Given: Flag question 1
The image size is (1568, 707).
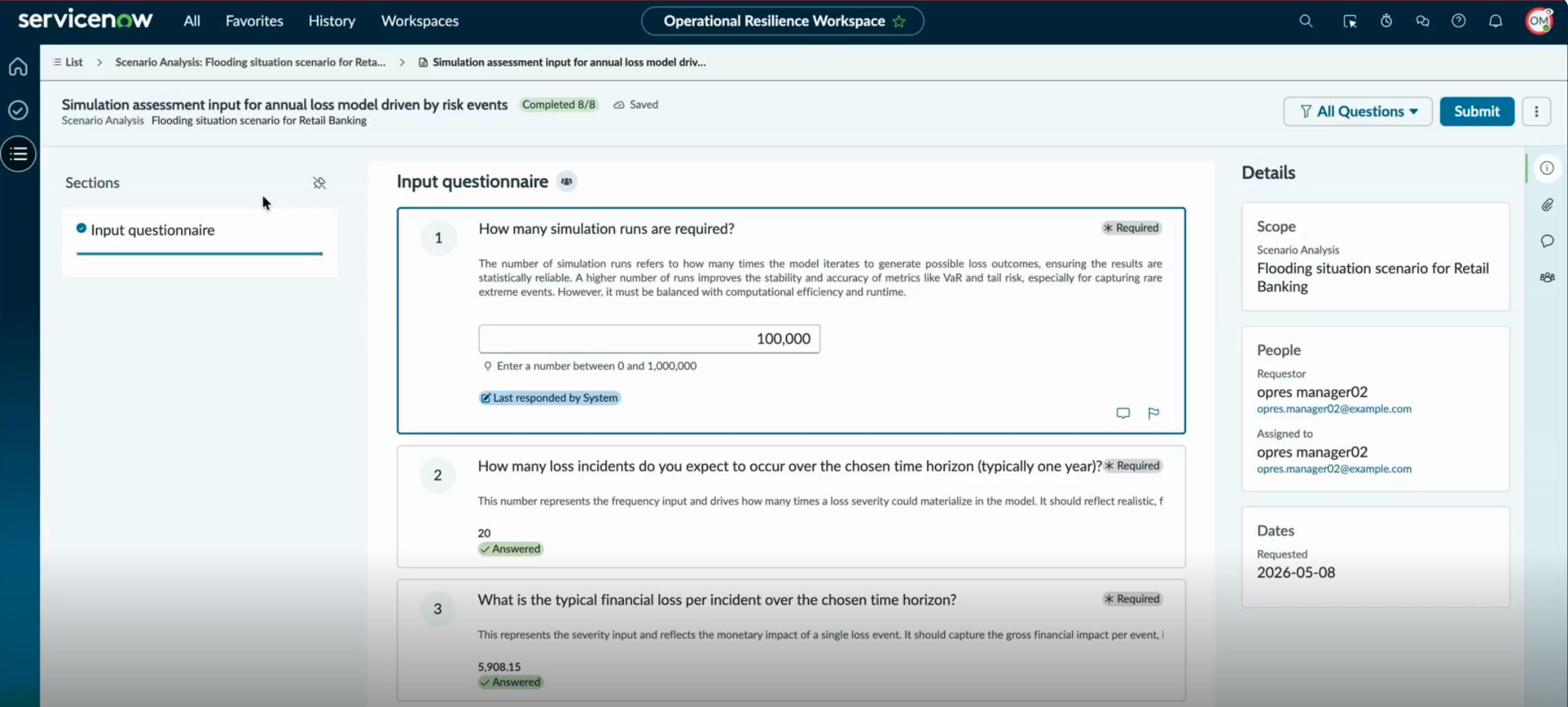Looking at the screenshot, I should [1153, 413].
